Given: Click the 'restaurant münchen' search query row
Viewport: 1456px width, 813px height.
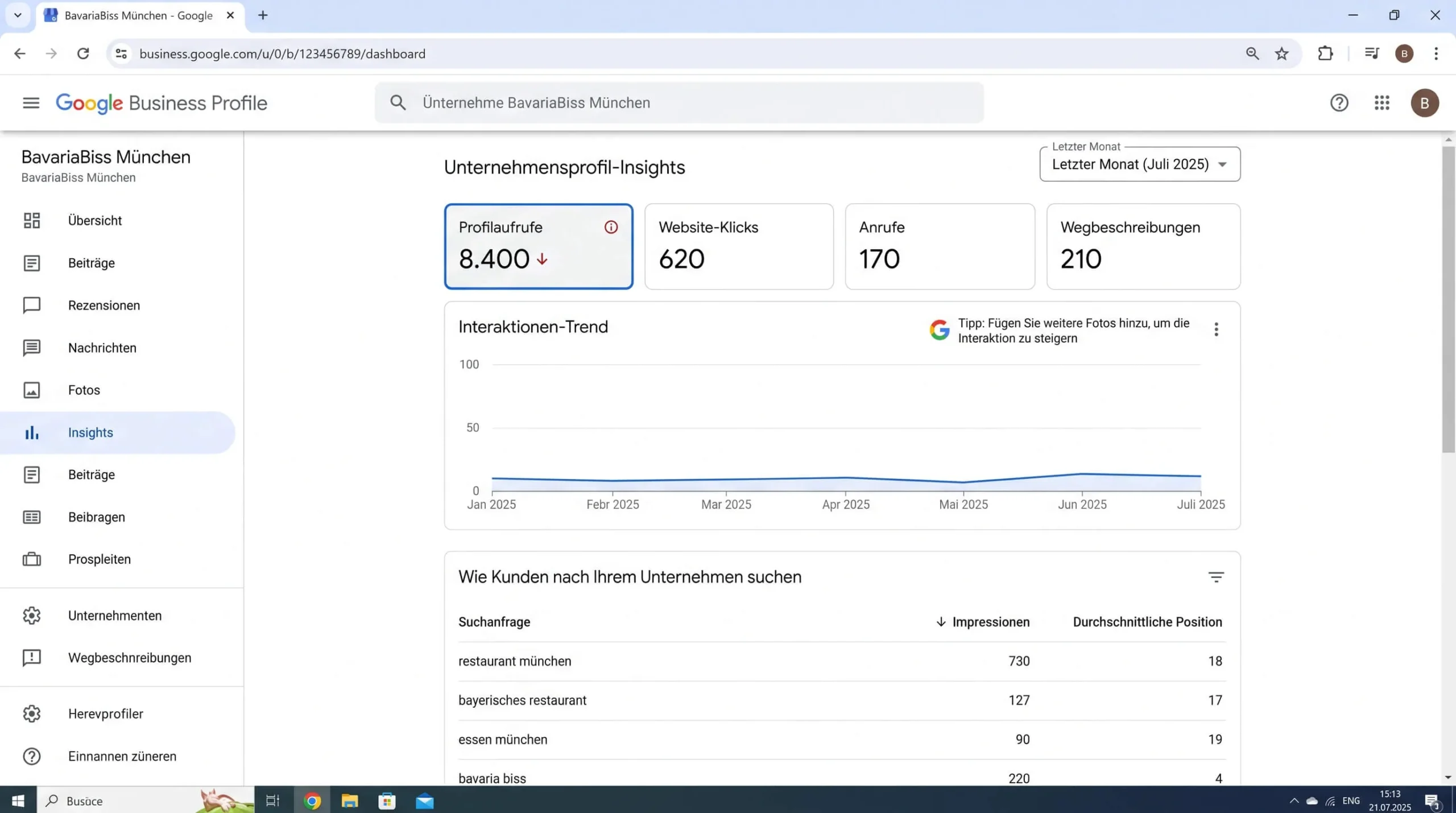Looking at the screenshot, I should 842,661.
